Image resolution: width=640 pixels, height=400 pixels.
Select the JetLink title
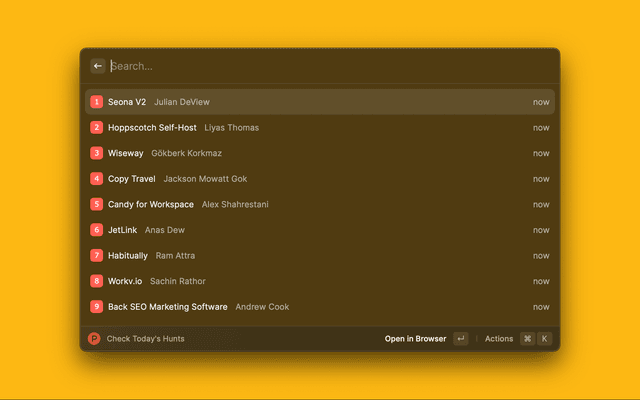(122, 230)
